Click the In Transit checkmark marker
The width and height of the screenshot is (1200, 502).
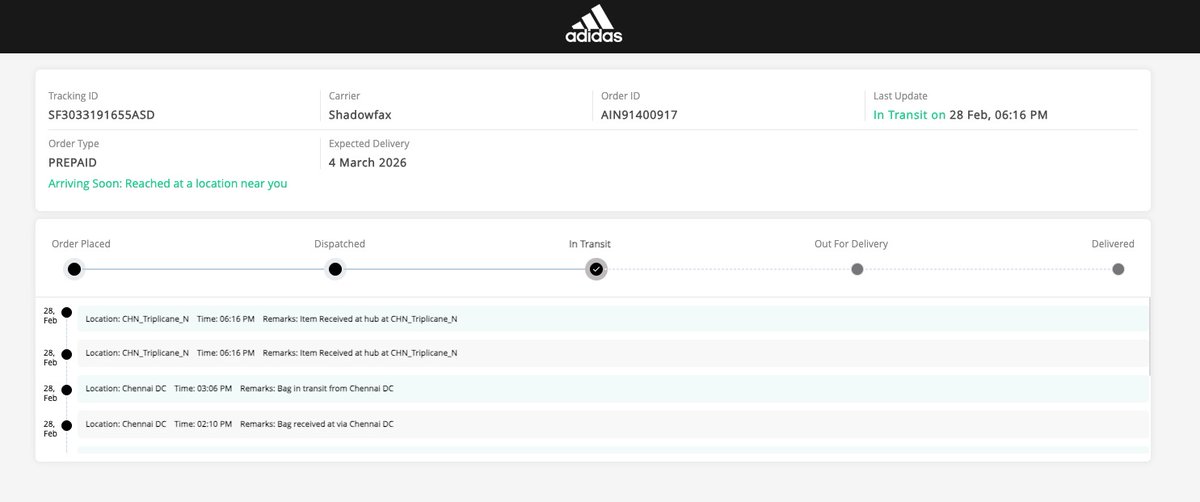(x=596, y=269)
